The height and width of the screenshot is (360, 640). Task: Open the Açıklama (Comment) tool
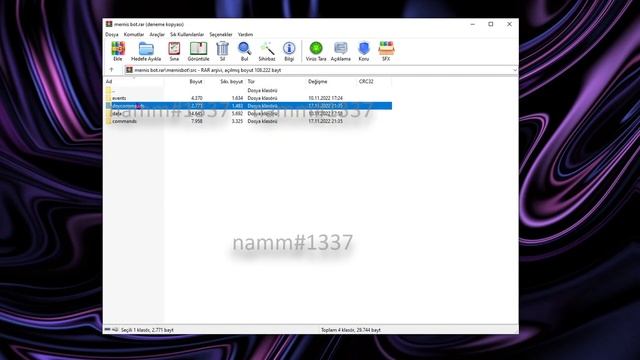click(x=340, y=51)
